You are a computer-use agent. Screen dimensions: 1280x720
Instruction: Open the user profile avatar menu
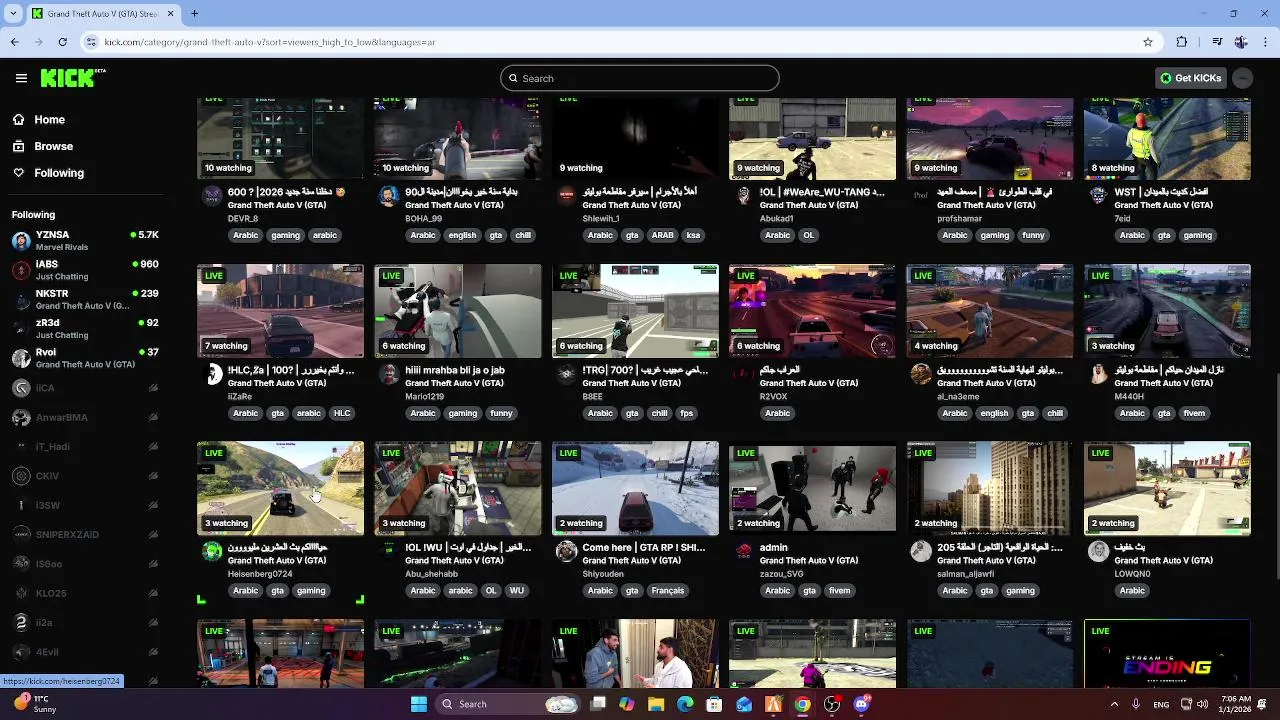(x=1242, y=78)
